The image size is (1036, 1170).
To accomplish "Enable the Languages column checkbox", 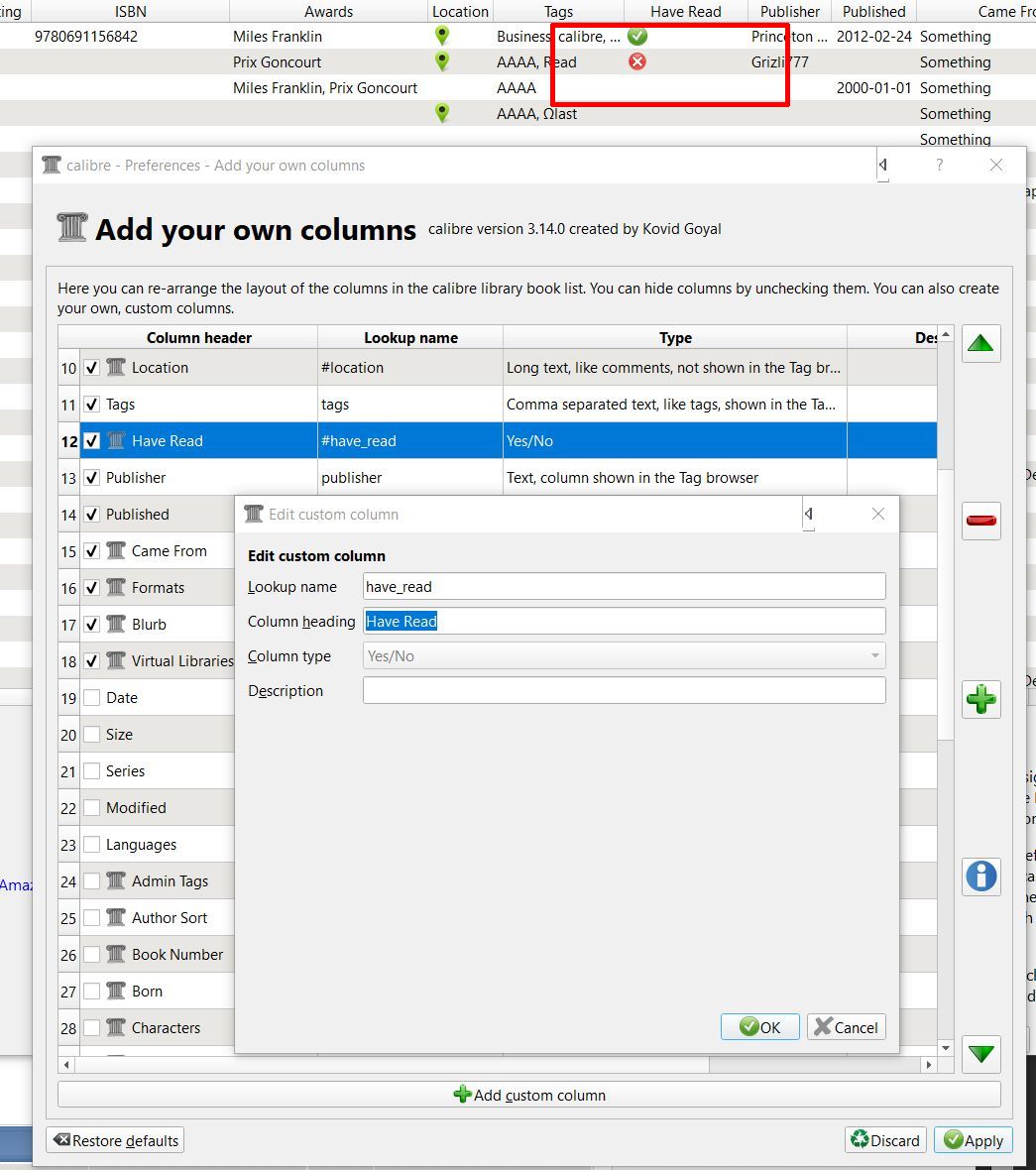I will point(92,844).
